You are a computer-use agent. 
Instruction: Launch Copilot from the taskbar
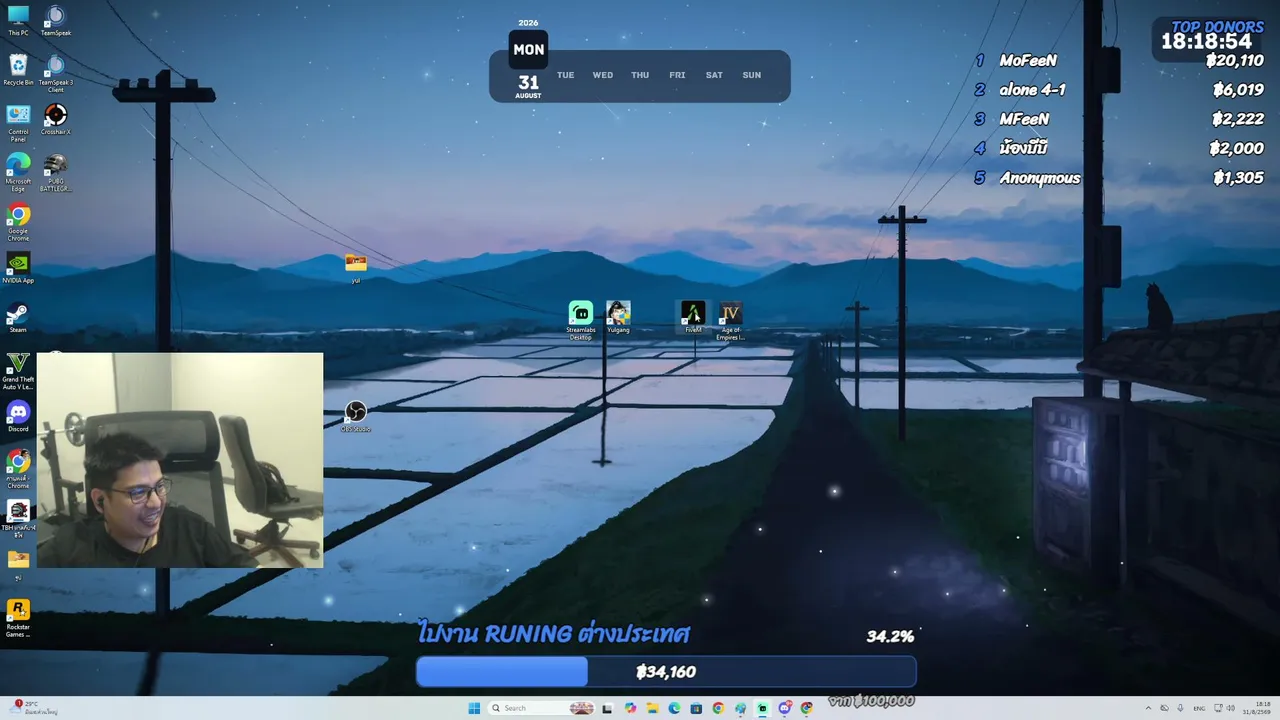click(630, 708)
